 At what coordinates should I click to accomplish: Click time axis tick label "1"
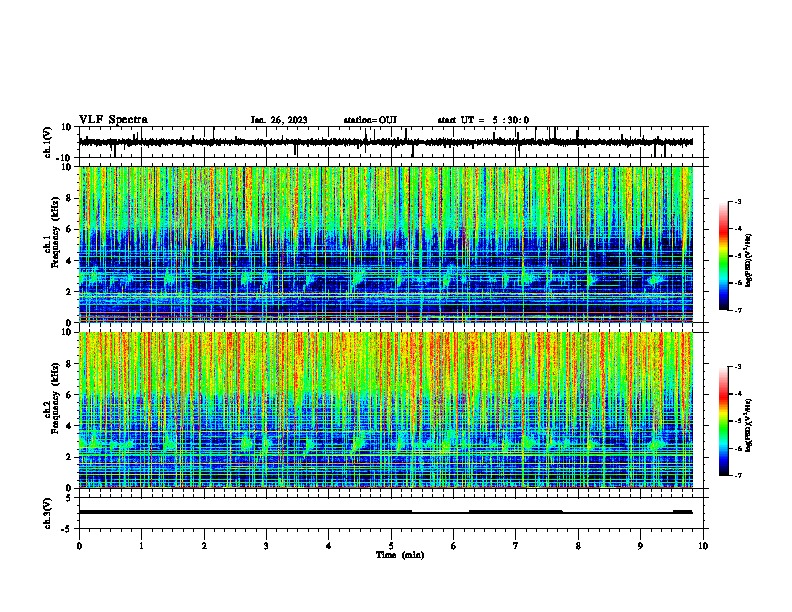[141, 546]
